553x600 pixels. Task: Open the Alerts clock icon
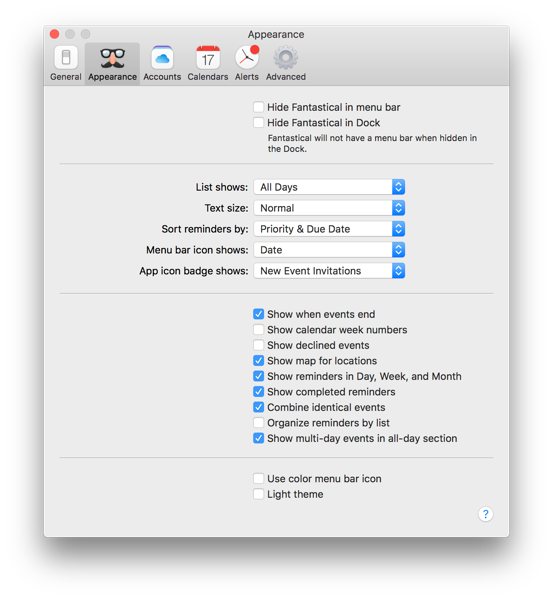click(247, 58)
